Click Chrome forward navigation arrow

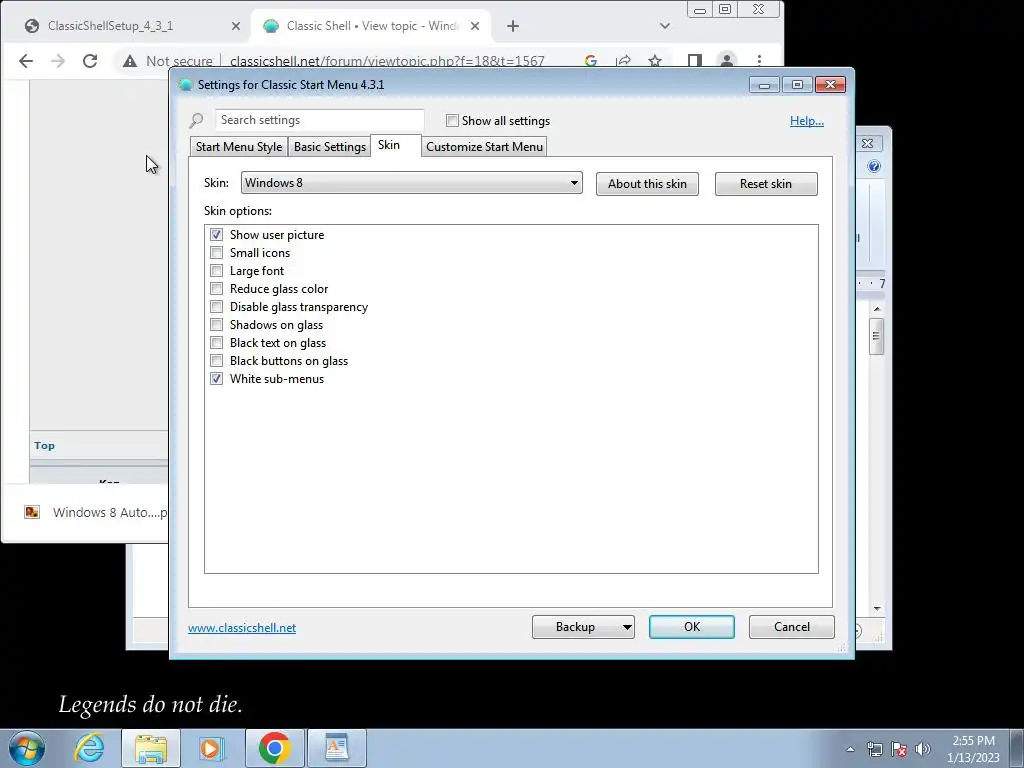tap(58, 61)
